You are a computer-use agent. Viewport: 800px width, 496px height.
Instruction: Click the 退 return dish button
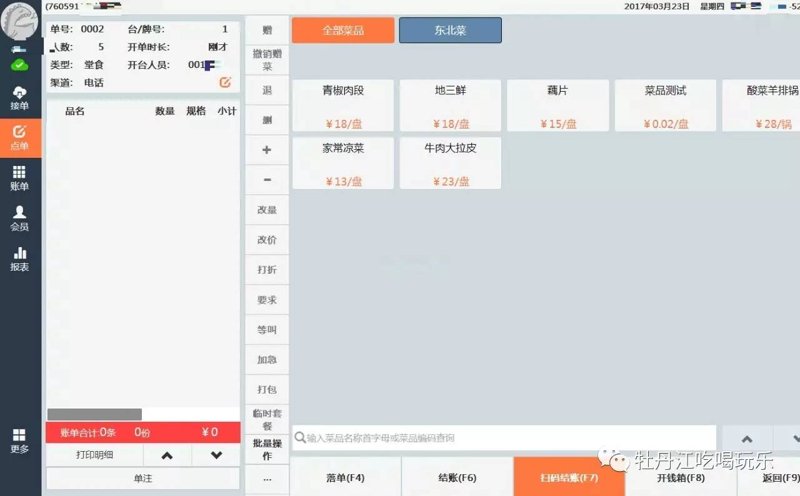click(267, 90)
